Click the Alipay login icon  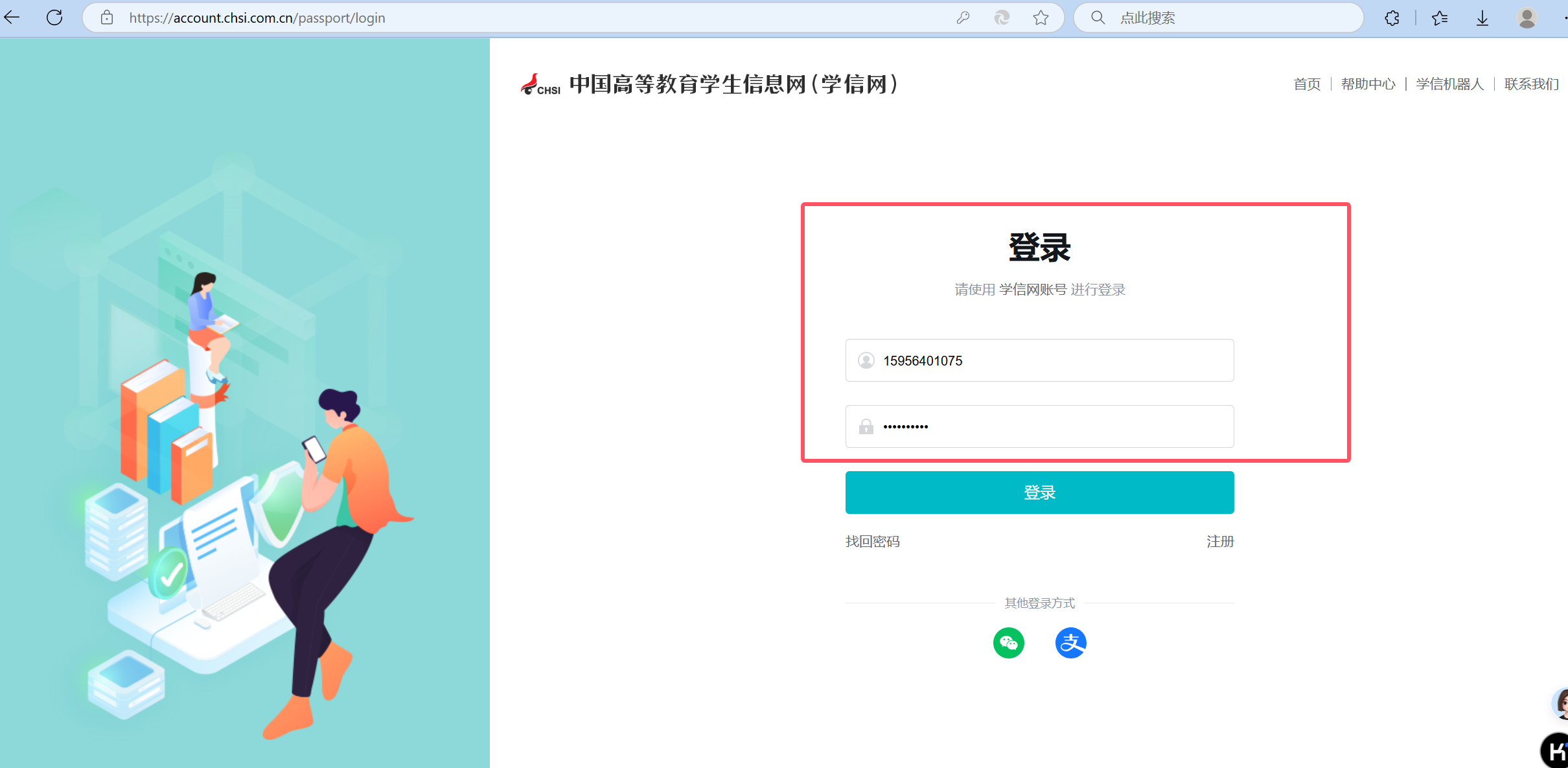pyautogui.click(x=1070, y=643)
